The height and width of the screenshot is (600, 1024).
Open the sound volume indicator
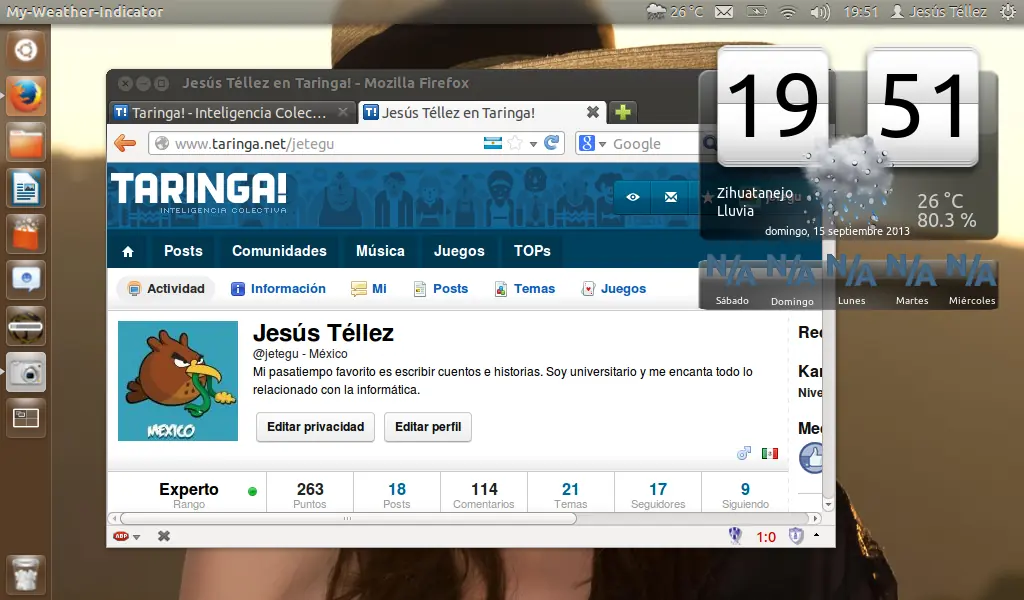point(820,12)
